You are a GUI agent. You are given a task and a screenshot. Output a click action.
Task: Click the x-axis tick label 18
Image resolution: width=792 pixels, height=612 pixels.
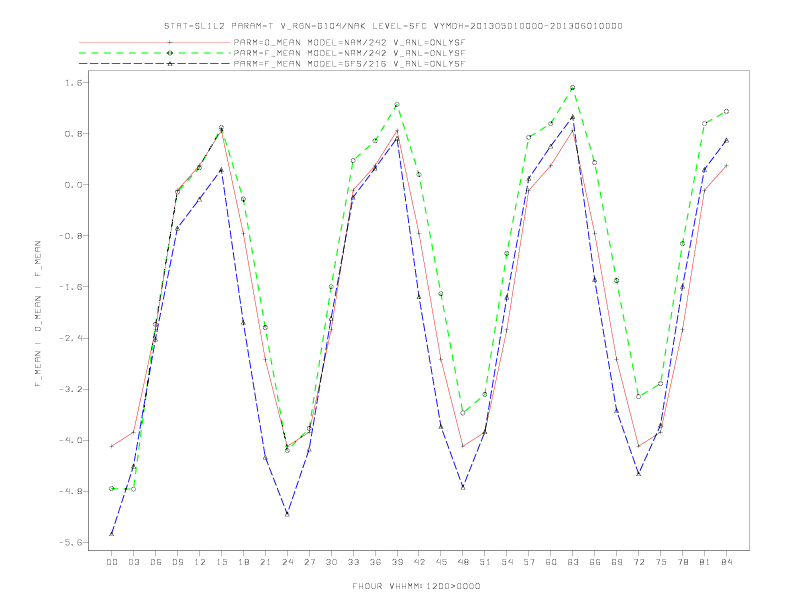pos(243,562)
